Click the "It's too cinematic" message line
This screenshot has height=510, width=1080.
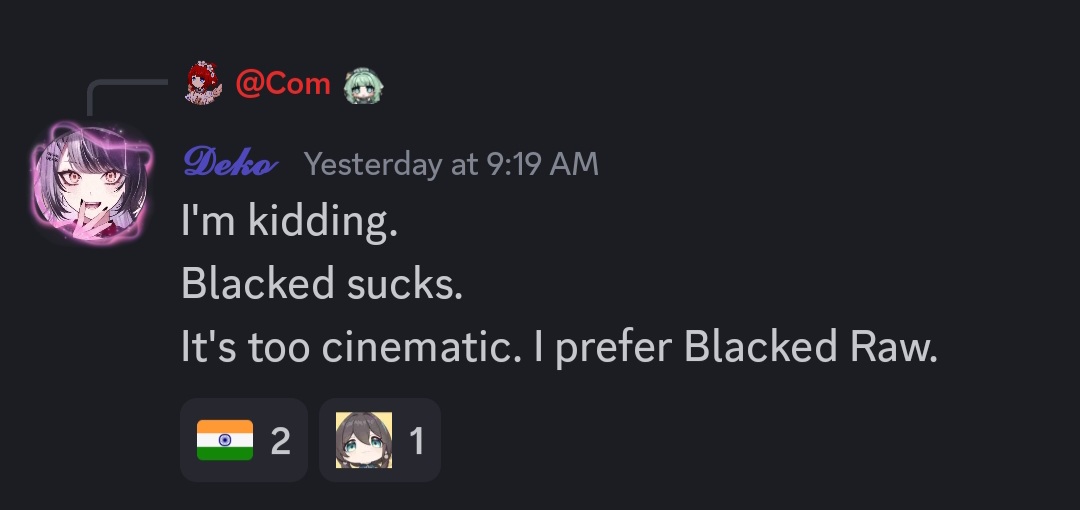click(x=559, y=346)
